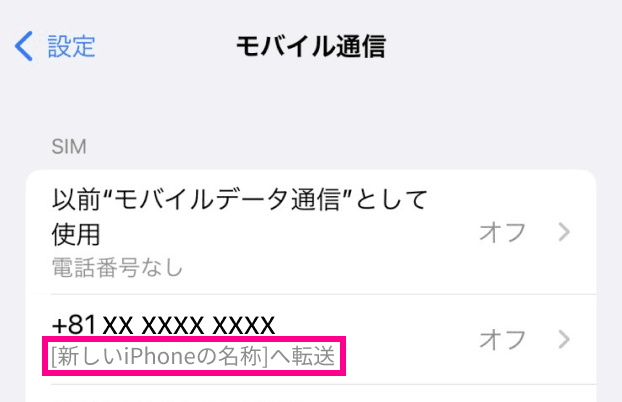The image size is (622, 402).
Task: Select the SIM section header
Action: [69, 146]
